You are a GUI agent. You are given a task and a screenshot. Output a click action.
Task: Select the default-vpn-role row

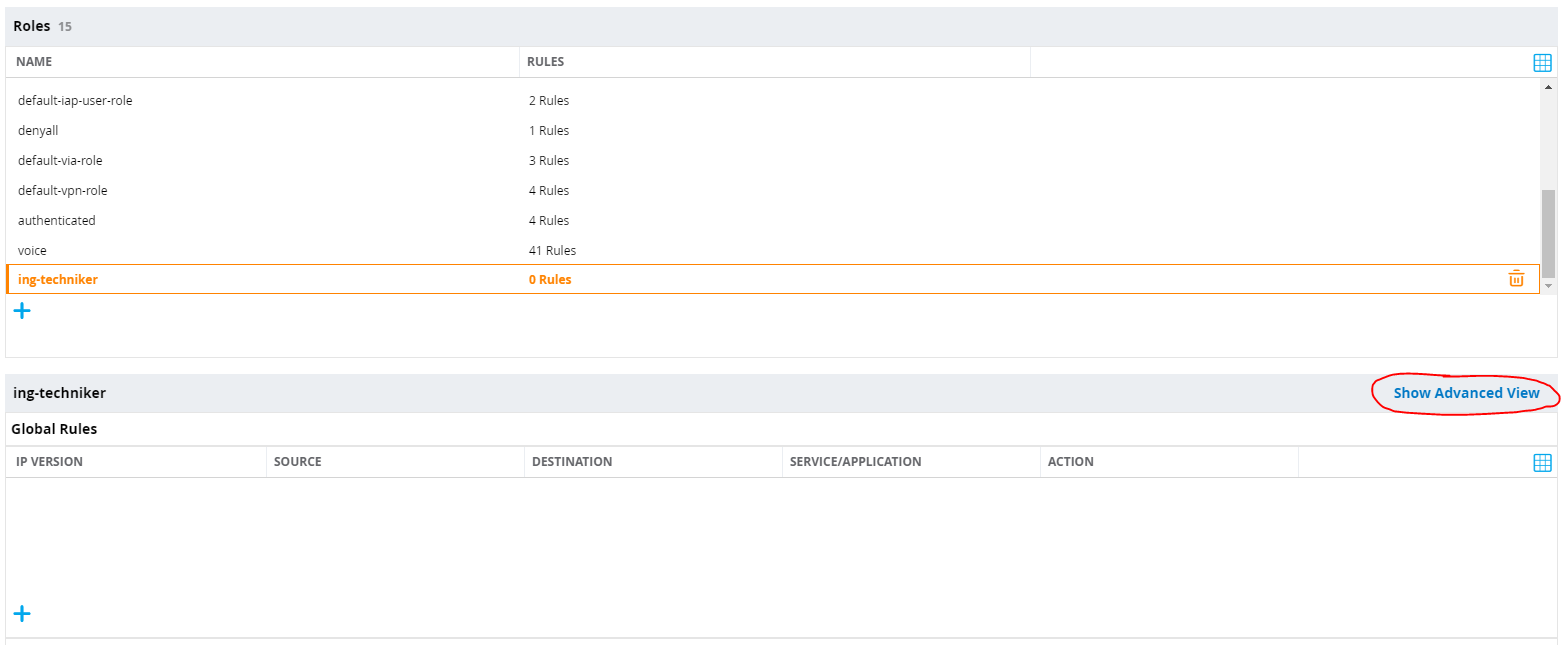tap(62, 190)
